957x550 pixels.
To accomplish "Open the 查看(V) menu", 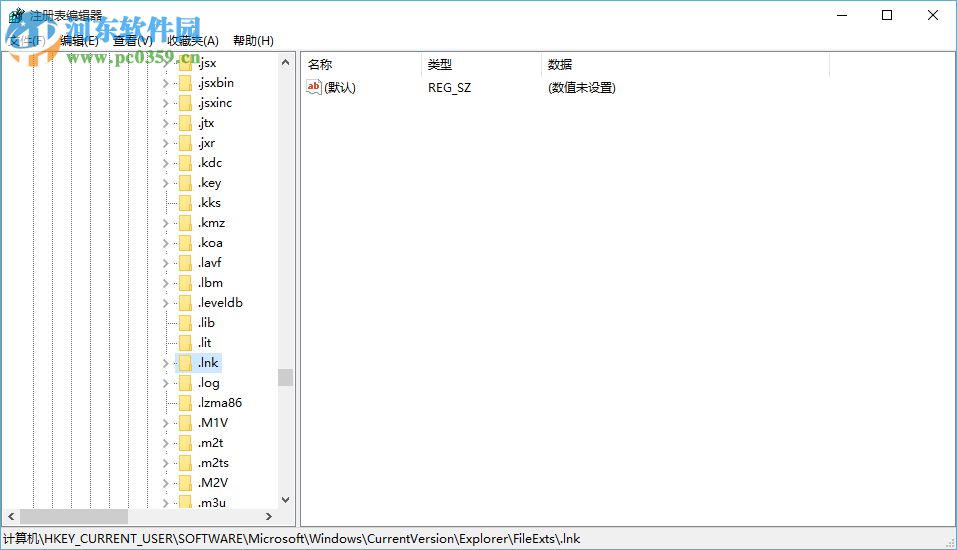I will (x=132, y=41).
